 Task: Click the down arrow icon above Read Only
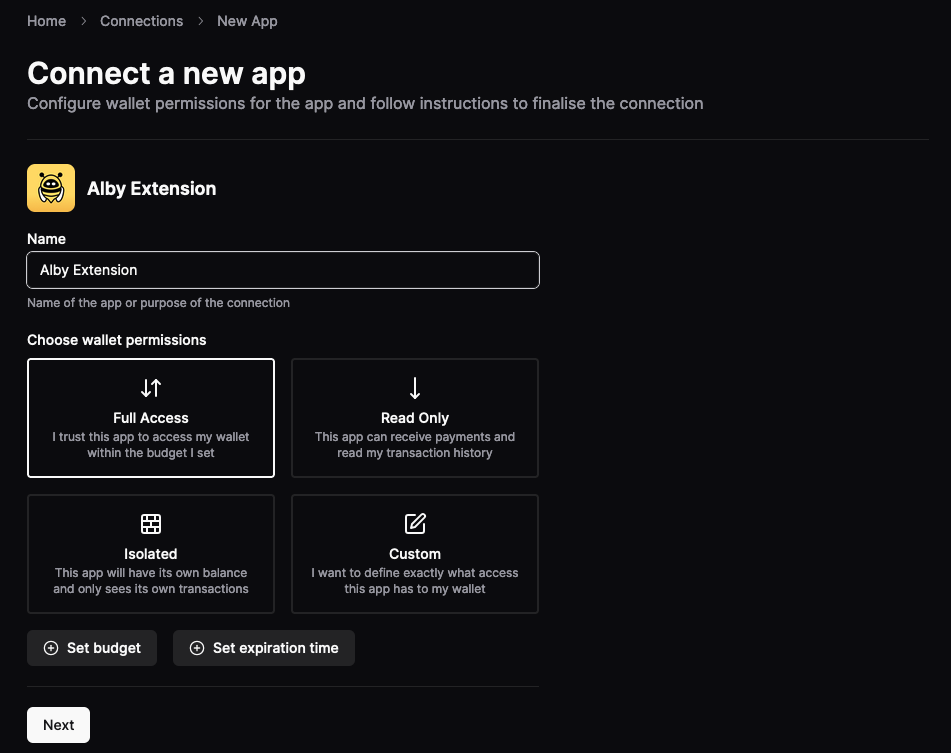414,388
